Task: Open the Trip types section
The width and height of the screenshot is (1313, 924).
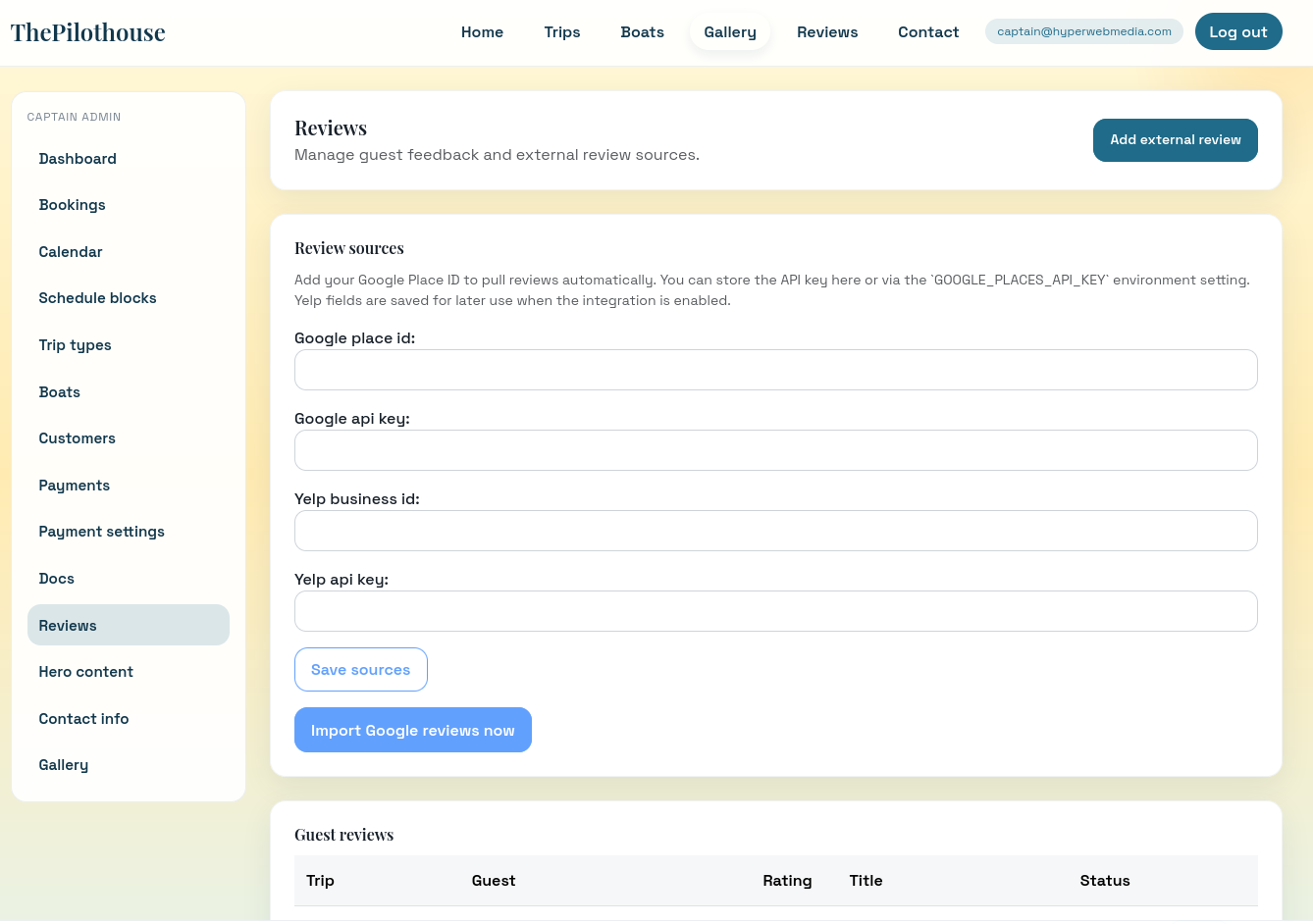Action: point(75,345)
